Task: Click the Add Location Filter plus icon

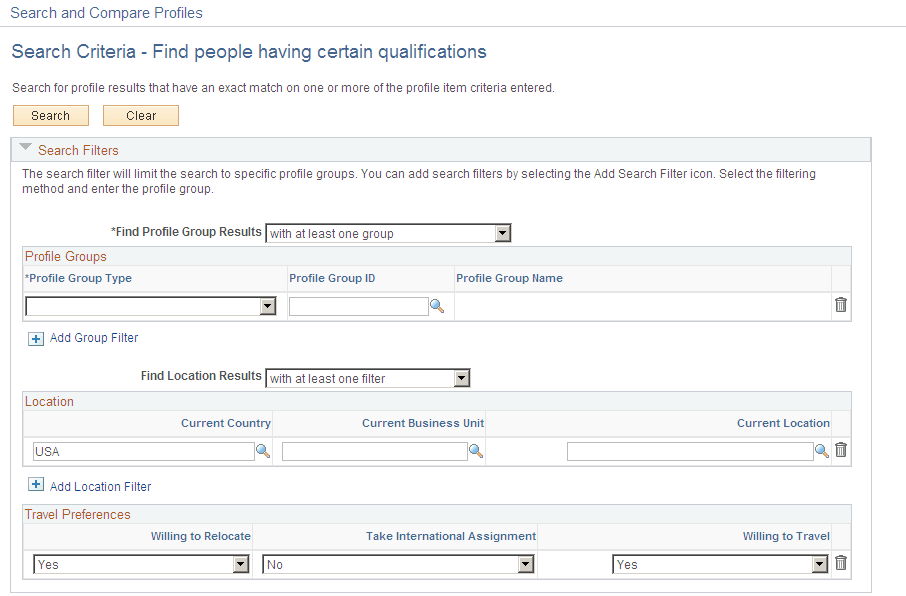Action: [x=36, y=485]
